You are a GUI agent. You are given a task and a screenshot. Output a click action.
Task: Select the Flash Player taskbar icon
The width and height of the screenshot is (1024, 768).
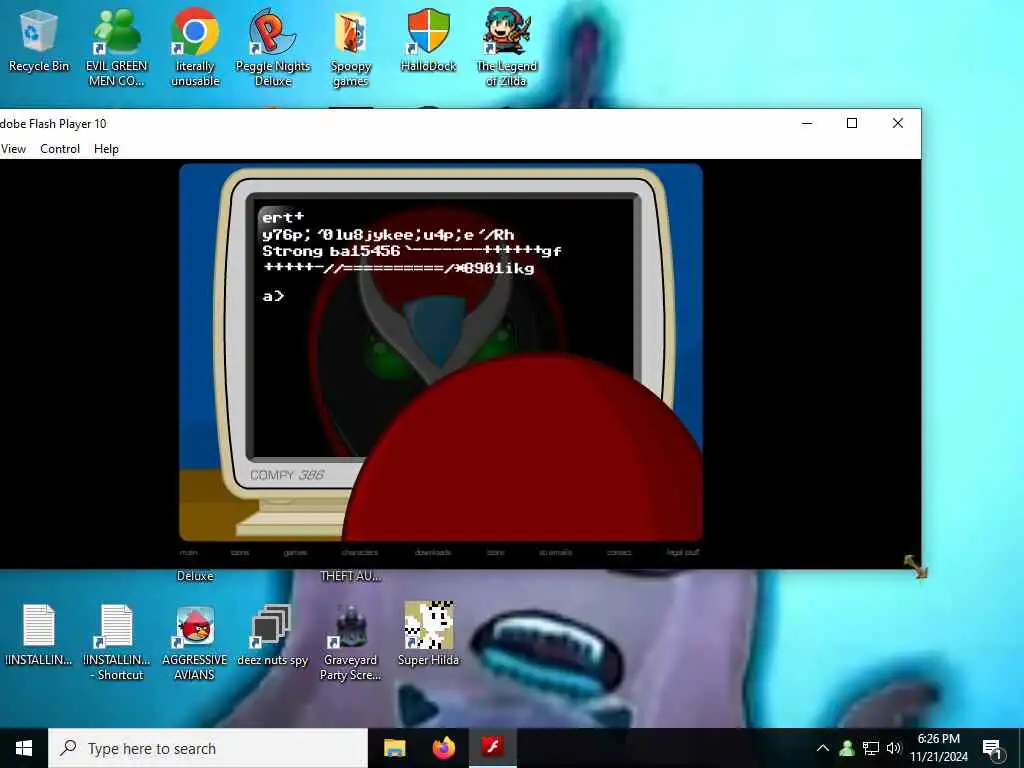tap(493, 747)
